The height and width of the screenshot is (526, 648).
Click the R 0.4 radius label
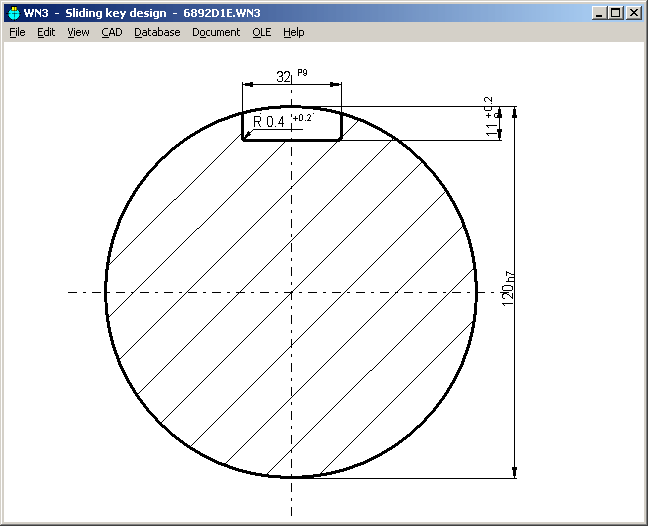pyautogui.click(x=269, y=122)
